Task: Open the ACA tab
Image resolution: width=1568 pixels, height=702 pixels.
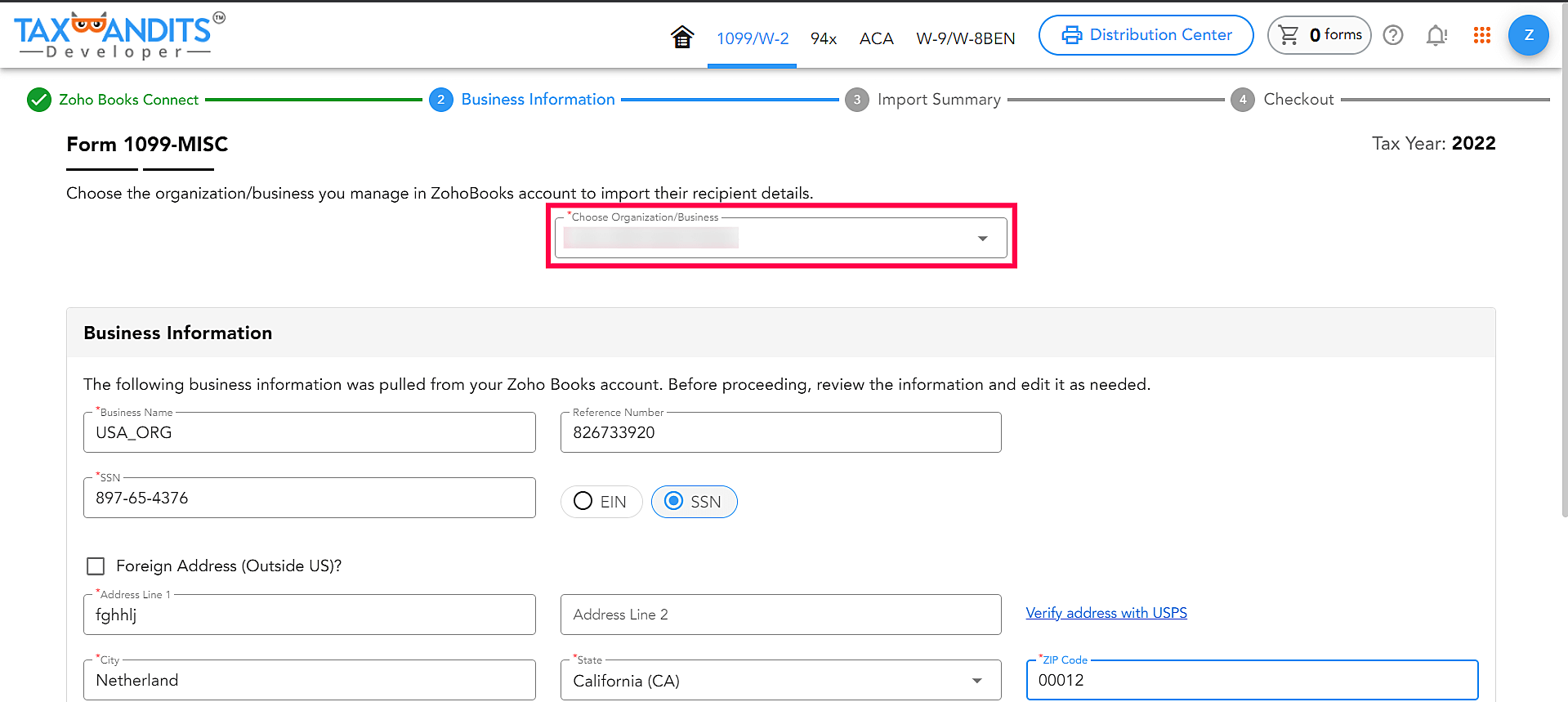Action: (x=876, y=38)
